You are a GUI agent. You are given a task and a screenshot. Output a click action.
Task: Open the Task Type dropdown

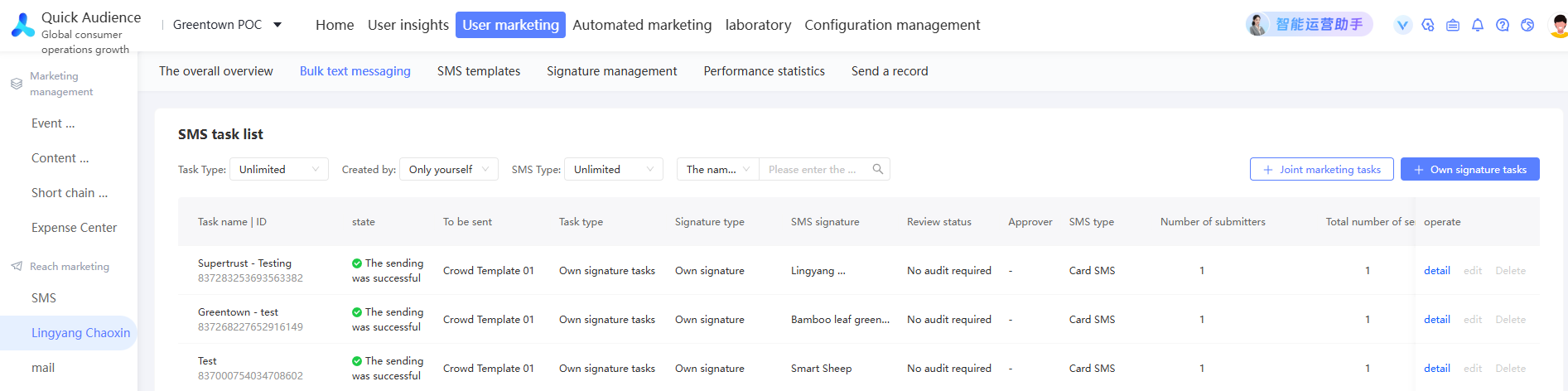click(x=278, y=169)
